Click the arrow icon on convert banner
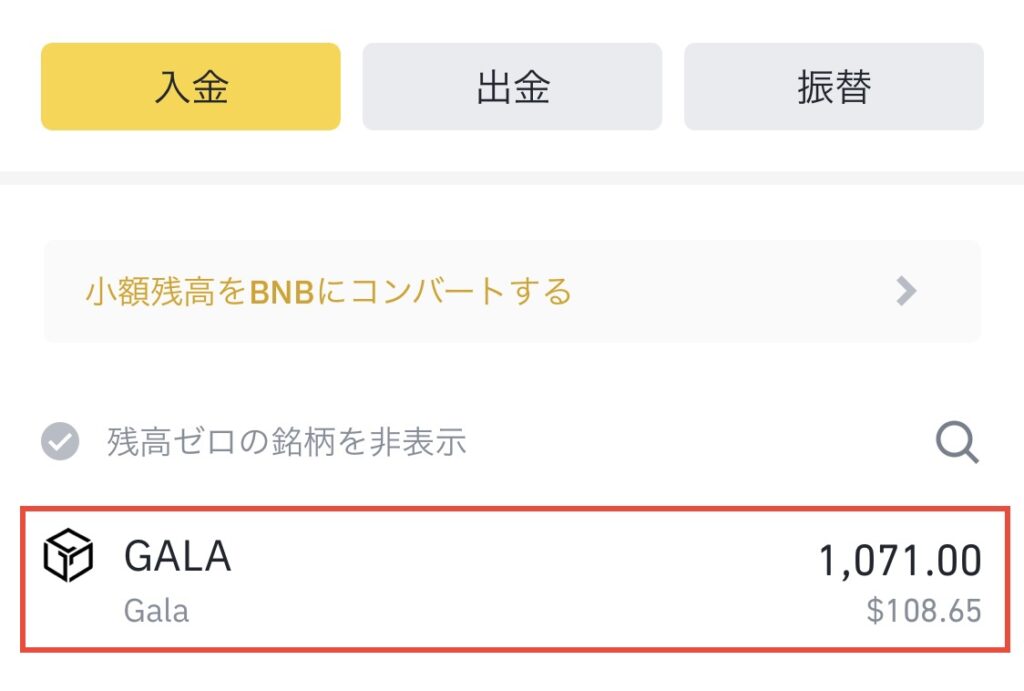Viewport: 1024px width, 691px height. tap(906, 291)
